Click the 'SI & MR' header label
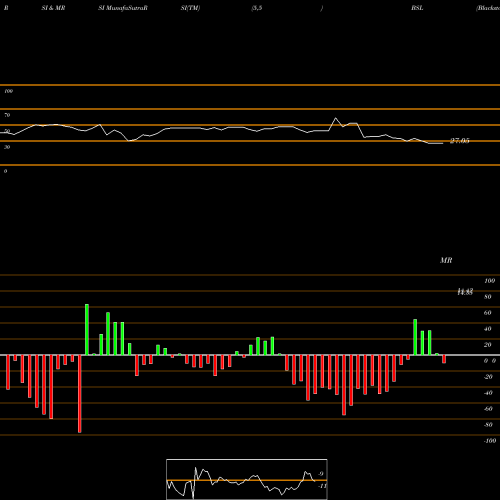The width and height of the screenshot is (500, 500). (x=53, y=8)
